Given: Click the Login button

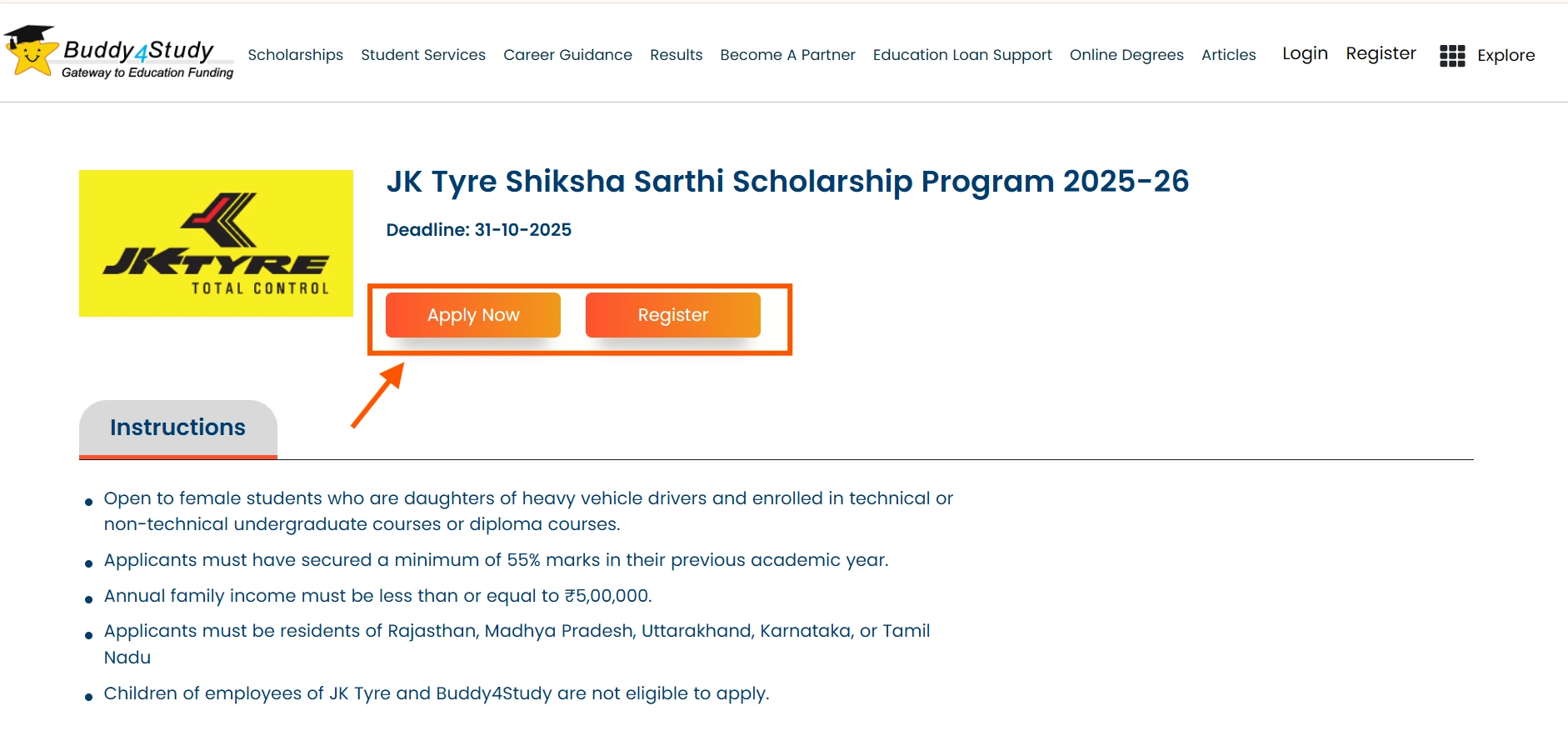Looking at the screenshot, I should [x=1305, y=53].
